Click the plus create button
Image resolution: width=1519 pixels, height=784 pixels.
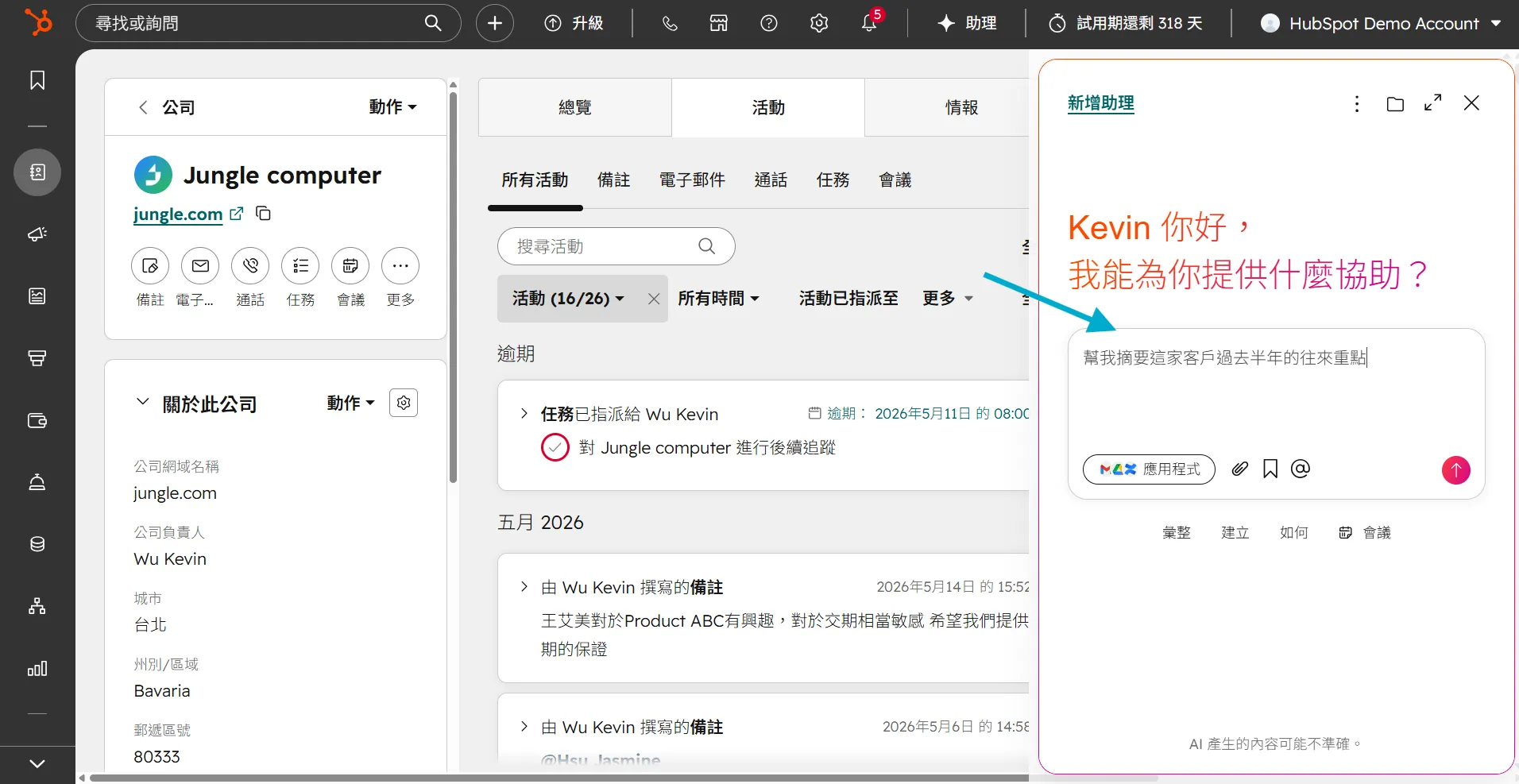[494, 23]
